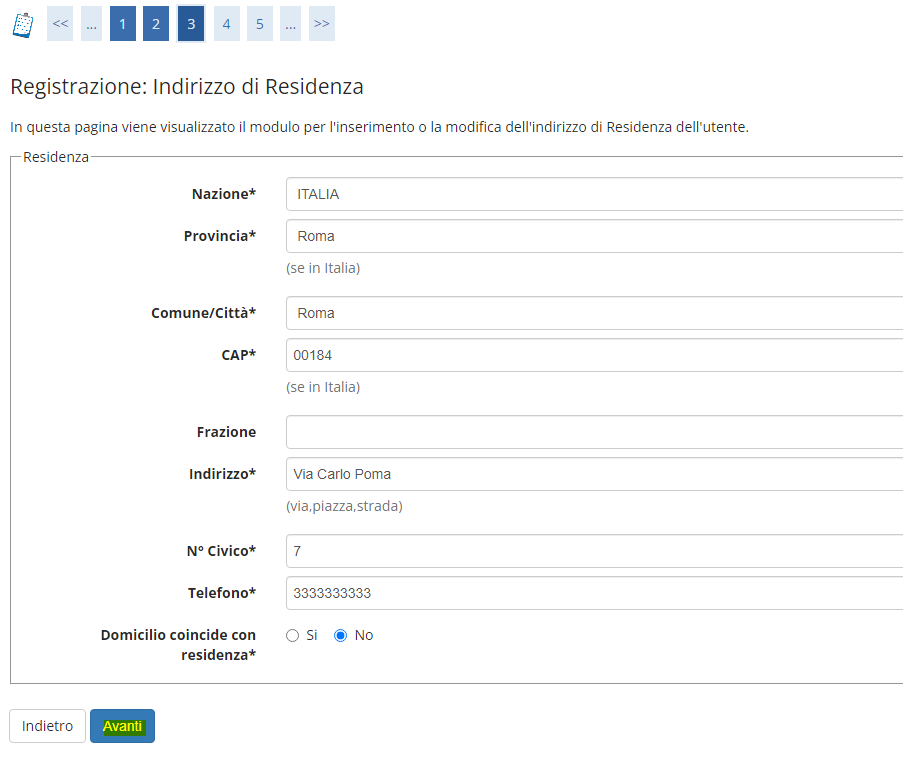Select Si for domicilio coincide
The image size is (903, 757).
(293, 635)
